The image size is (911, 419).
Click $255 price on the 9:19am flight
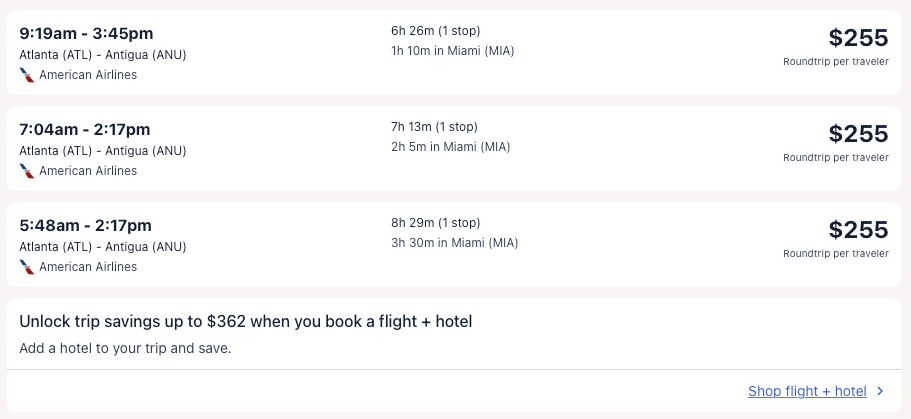[858, 38]
